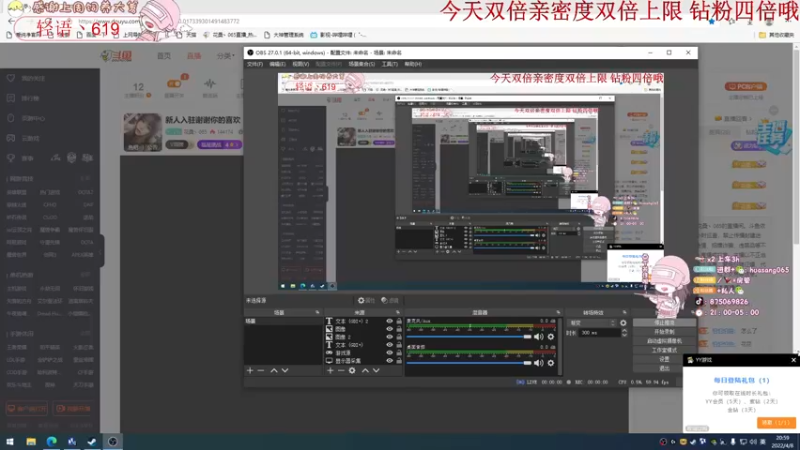Viewport: 800px width, 450px height.
Task: Claim gift with orange 领取 button in YY popup
Action: [x=776, y=423]
